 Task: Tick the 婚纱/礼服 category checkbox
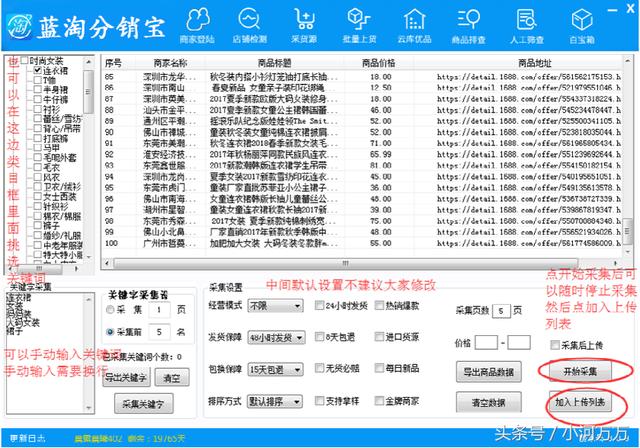point(38,235)
